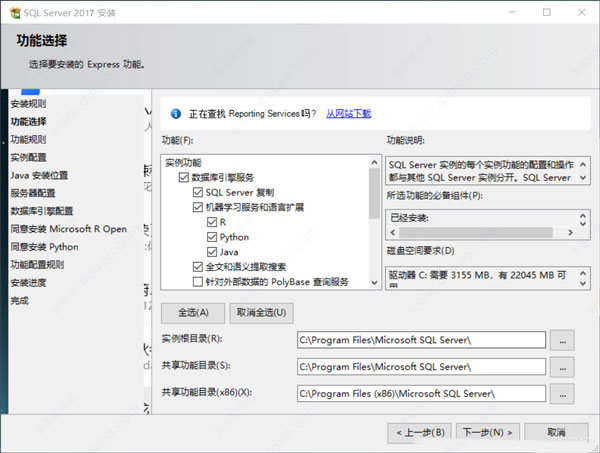Proceed with 下一步(N) button
The width and height of the screenshot is (600, 453).
[x=488, y=433]
